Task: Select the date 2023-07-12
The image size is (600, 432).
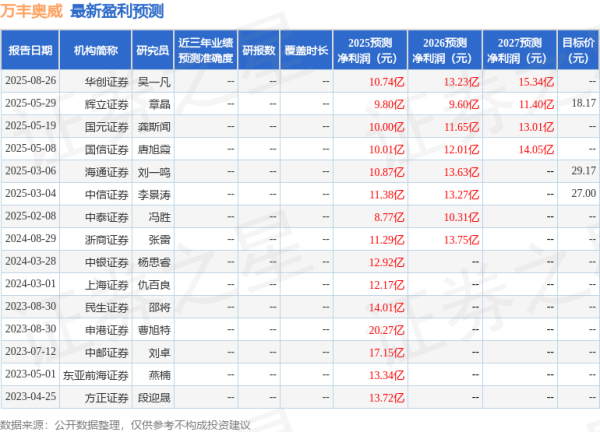Action: click(31, 352)
